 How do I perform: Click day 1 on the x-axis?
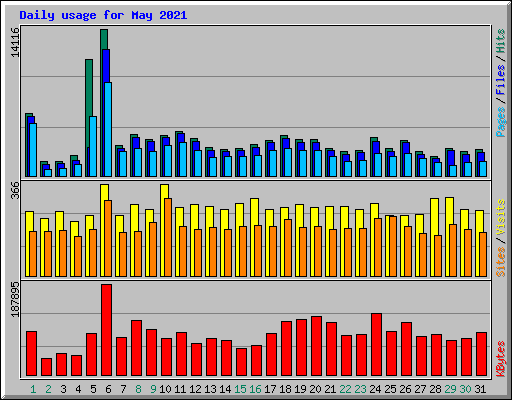coord(33,389)
